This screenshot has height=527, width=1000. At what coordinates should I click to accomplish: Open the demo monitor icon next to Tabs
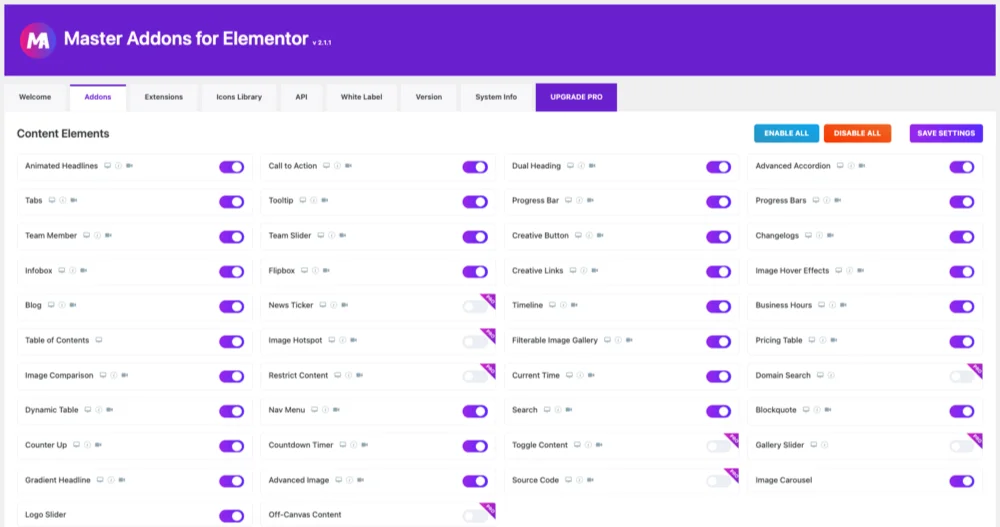[52, 200]
